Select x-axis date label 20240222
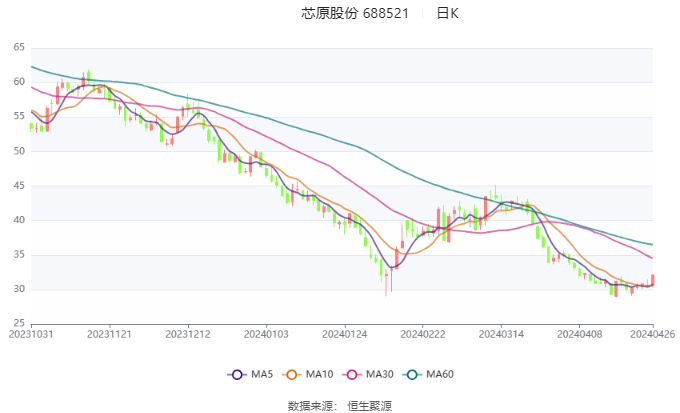The height and width of the screenshot is (413, 680). (423, 334)
